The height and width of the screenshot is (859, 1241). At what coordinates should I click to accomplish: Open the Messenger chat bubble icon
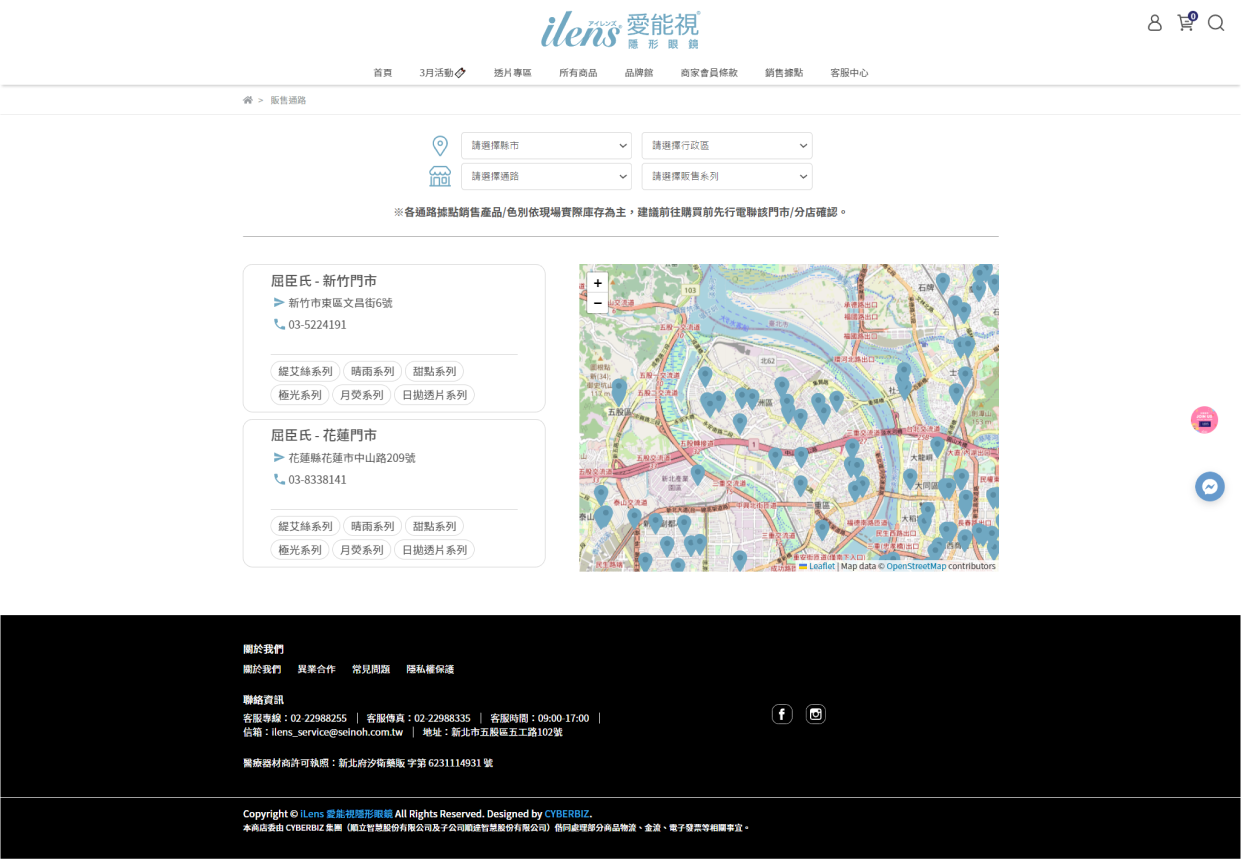1210,486
